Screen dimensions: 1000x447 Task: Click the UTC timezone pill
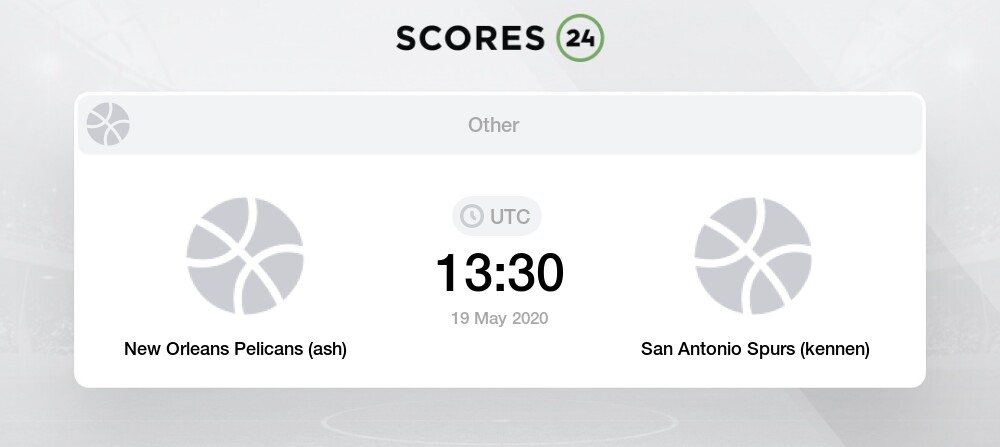[497, 216]
